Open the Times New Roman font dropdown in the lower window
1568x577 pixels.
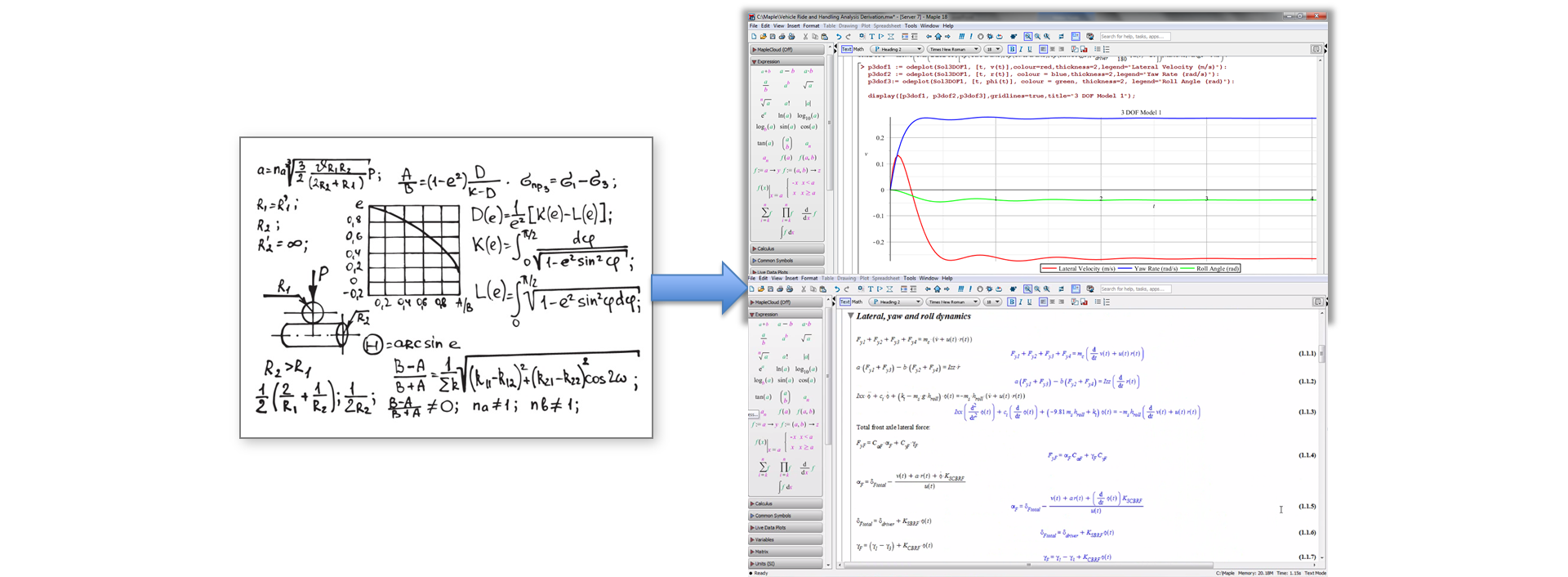point(953,302)
